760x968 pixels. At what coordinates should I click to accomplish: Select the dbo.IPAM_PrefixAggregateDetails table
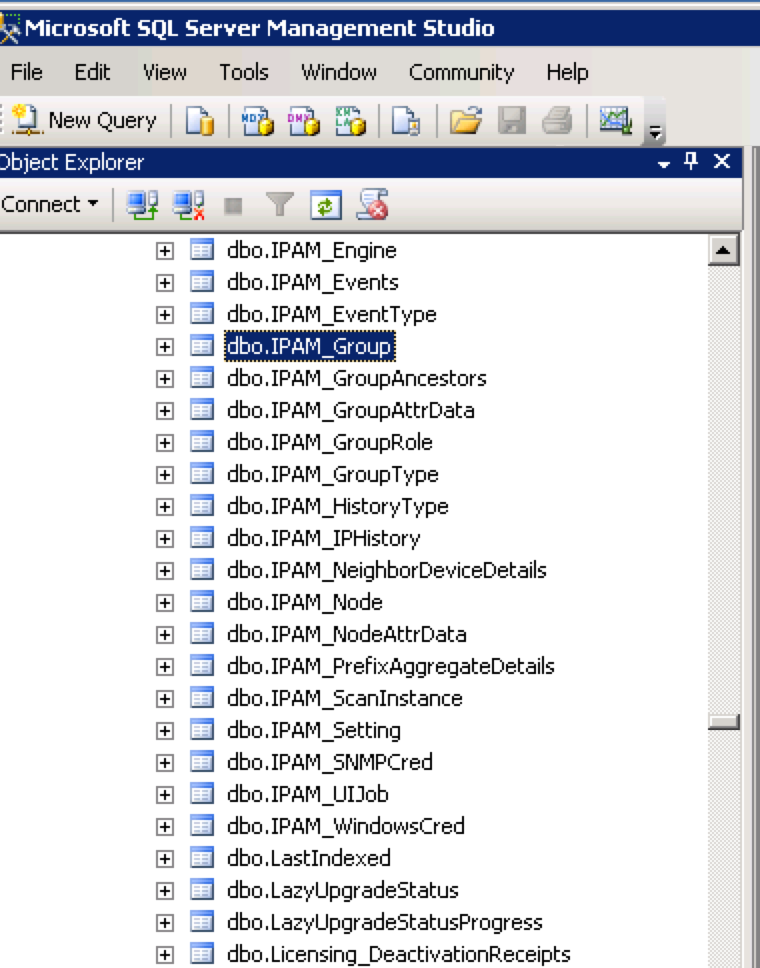pos(391,667)
